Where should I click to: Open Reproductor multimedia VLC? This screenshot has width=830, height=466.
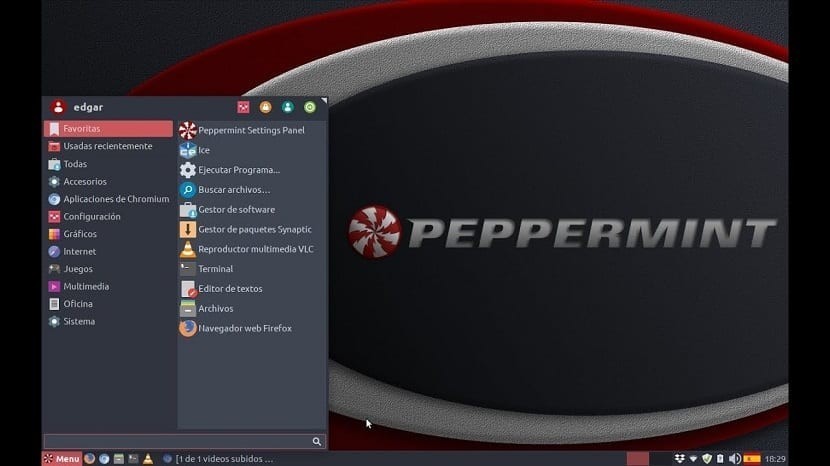click(255, 249)
